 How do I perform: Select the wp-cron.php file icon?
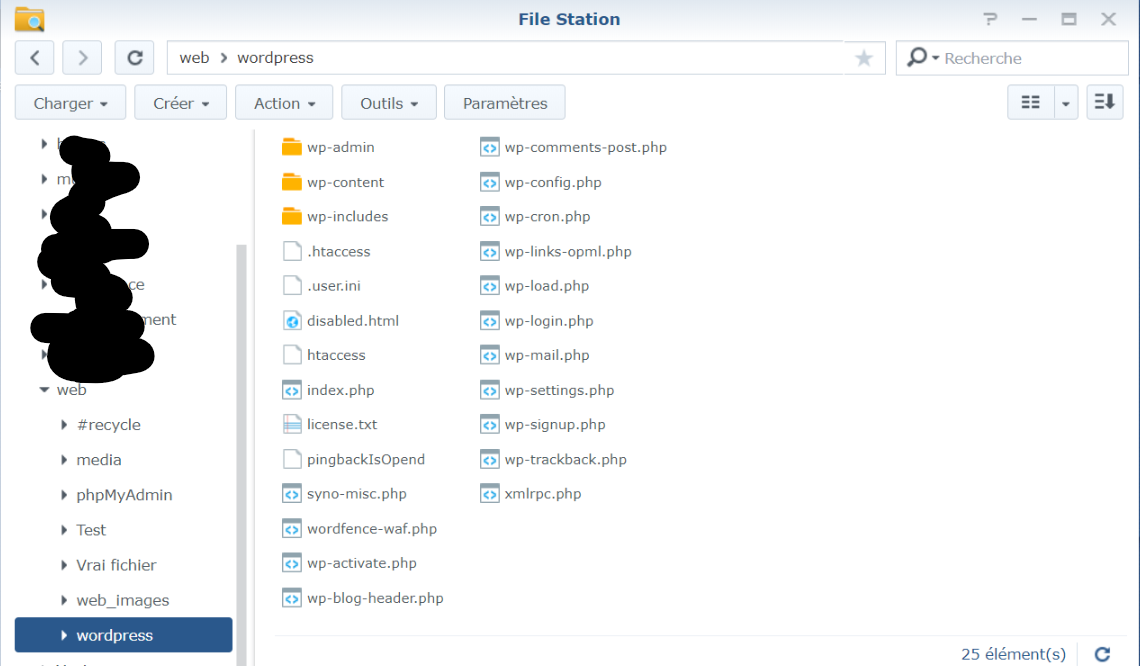[490, 216]
